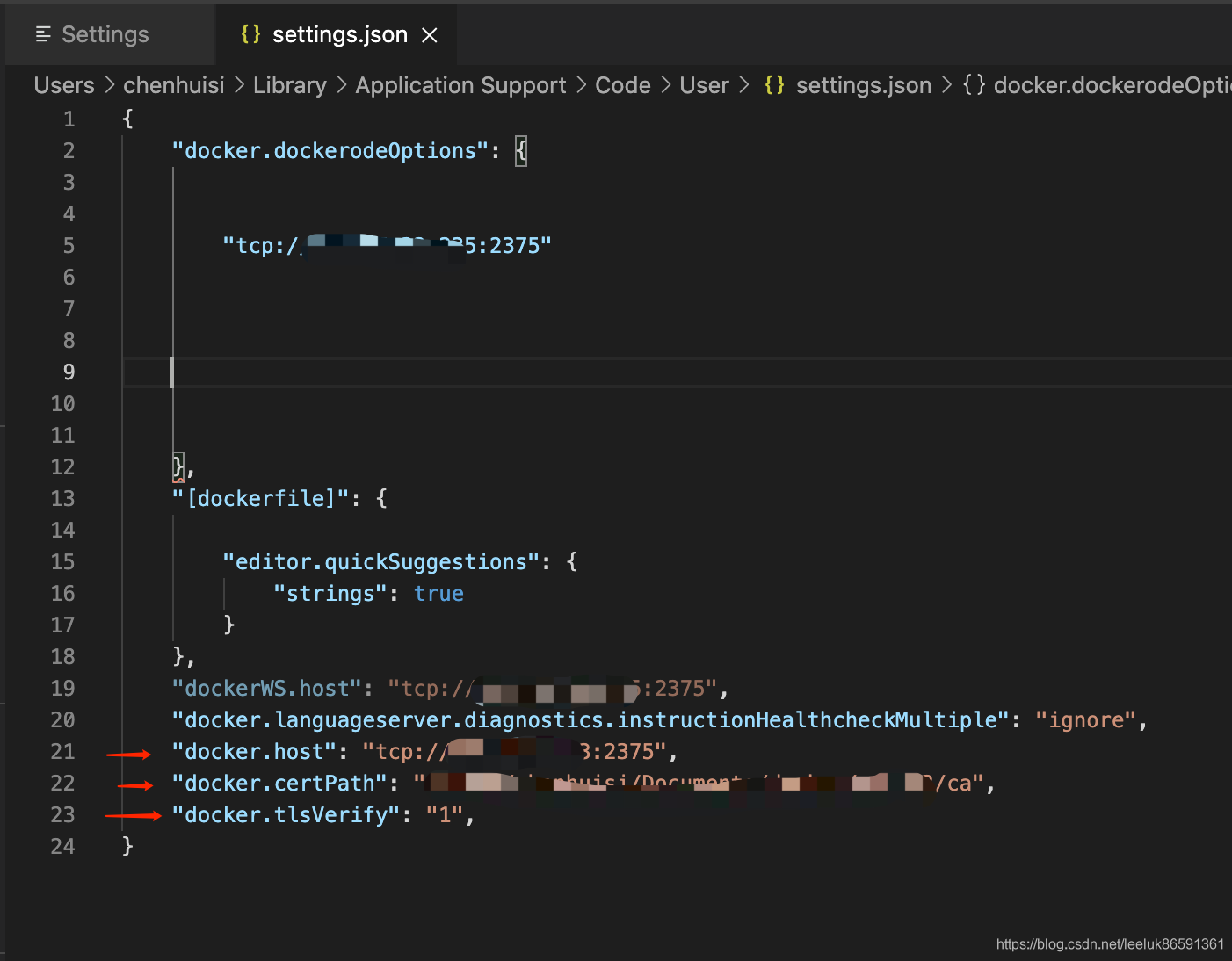
Task: Click the Settings tab list icon
Action: [43, 34]
